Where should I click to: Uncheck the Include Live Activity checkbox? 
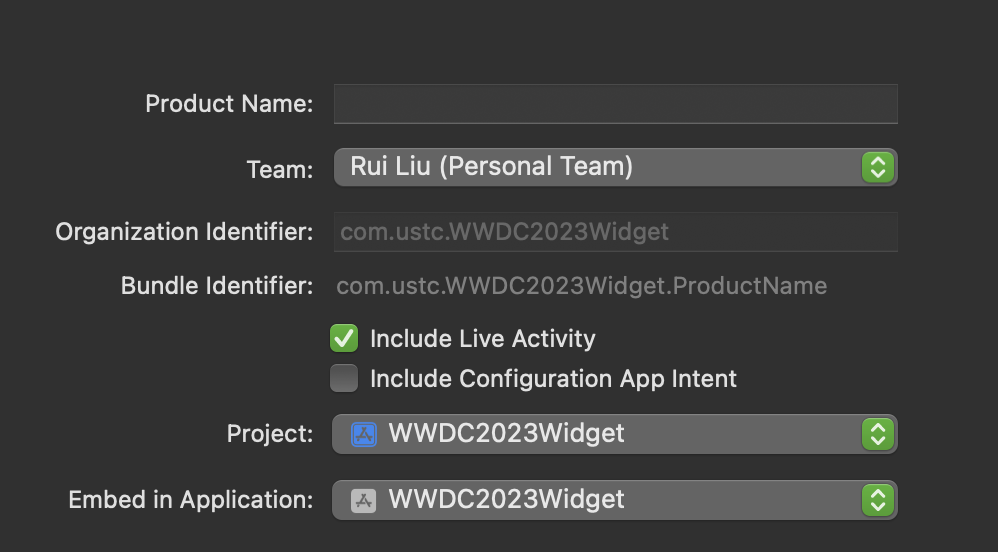[344, 339]
